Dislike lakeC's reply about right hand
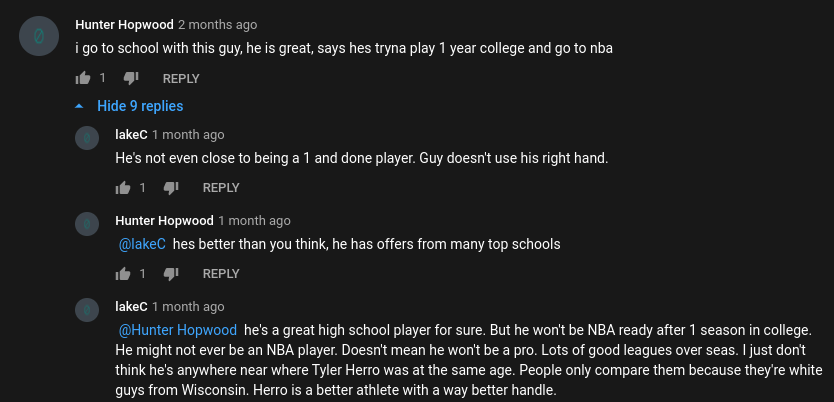The image size is (834, 402). (x=171, y=187)
